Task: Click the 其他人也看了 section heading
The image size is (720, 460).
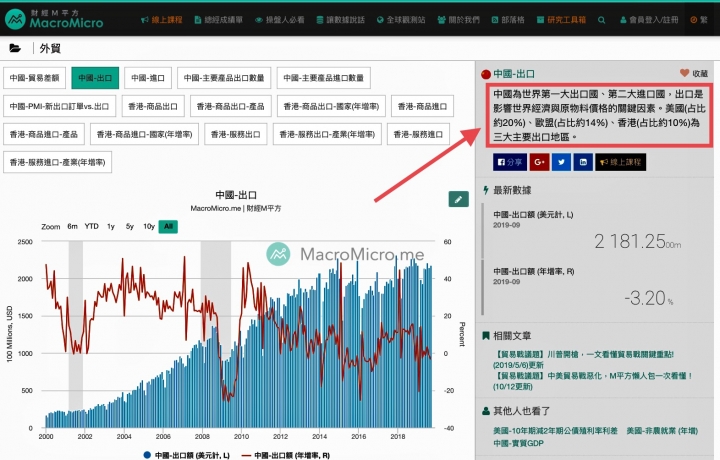Action: point(522,411)
